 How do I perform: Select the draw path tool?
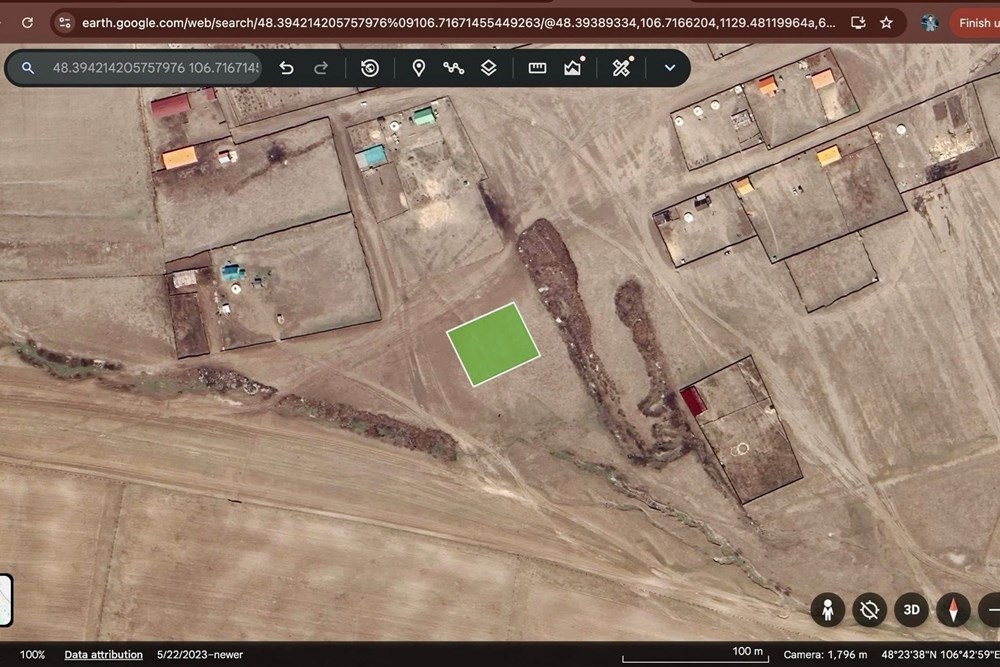coord(453,68)
